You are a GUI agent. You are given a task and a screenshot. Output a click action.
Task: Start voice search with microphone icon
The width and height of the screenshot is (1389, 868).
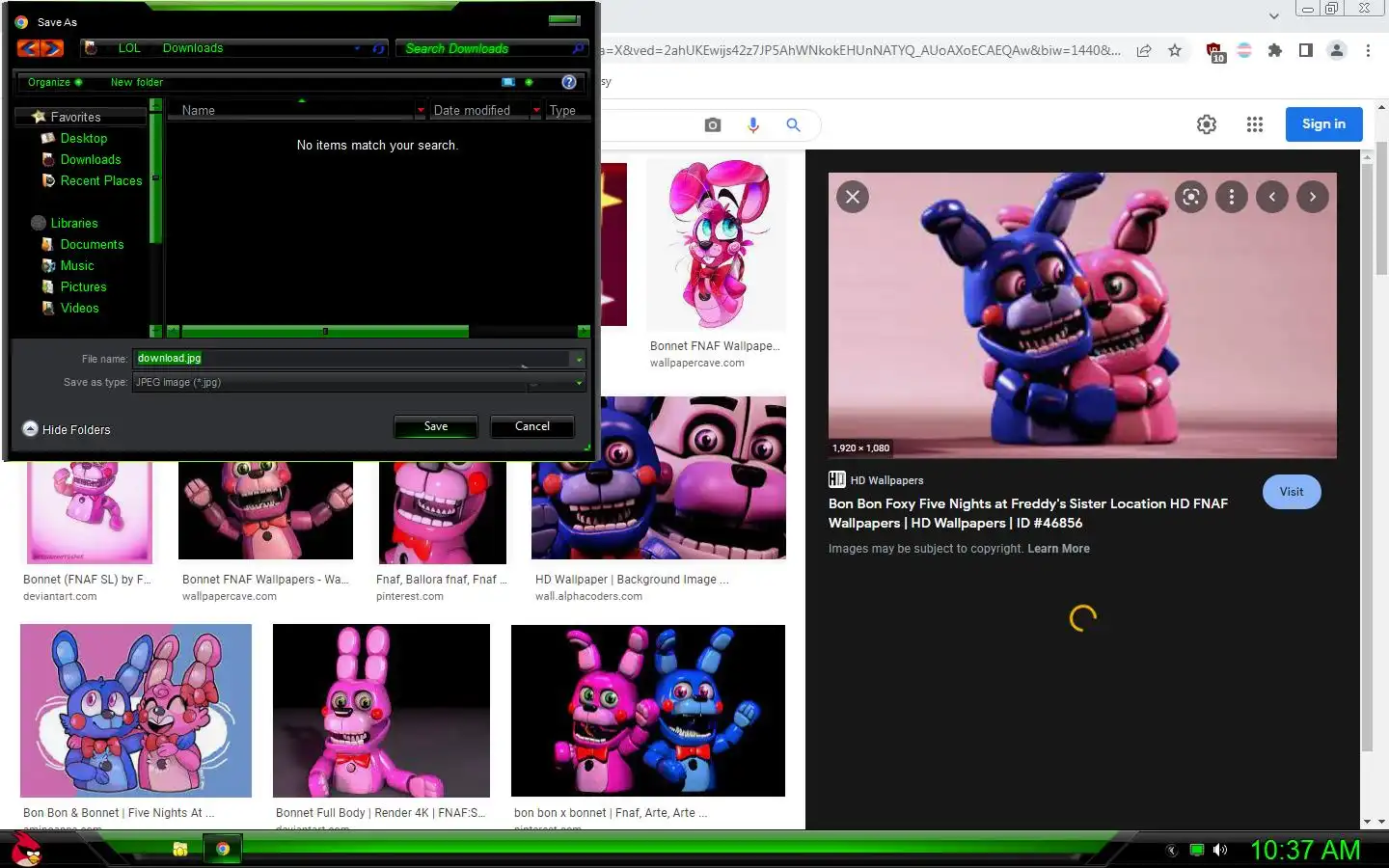click(753, 124)
